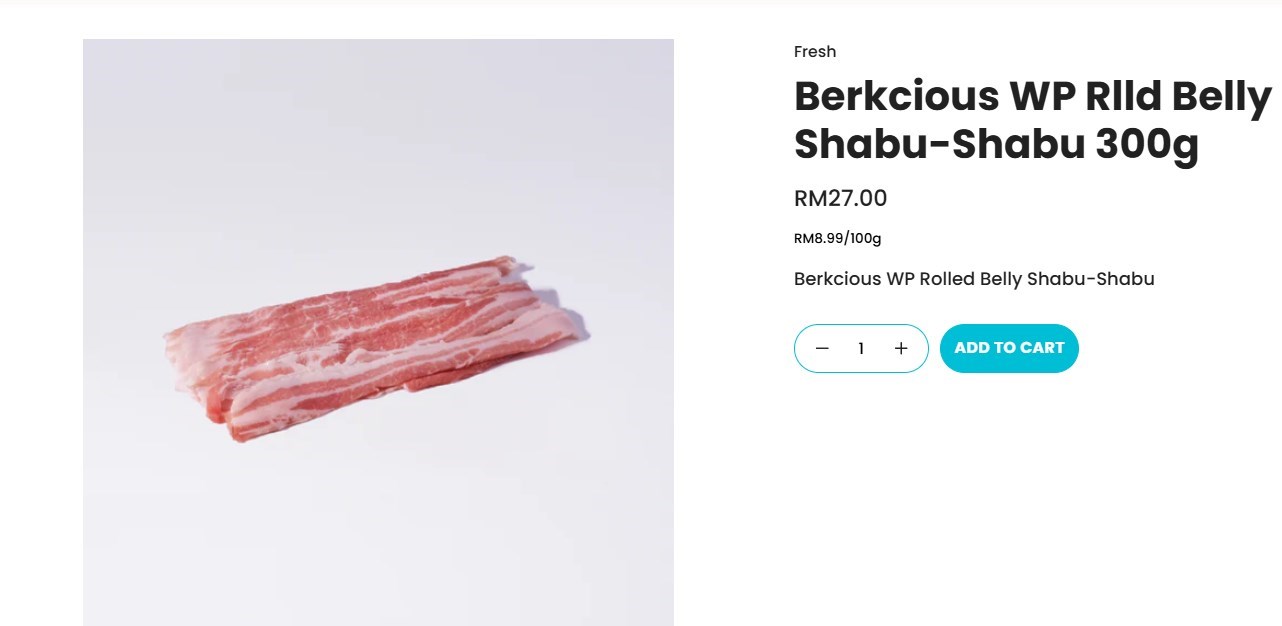Image resolution: width=1282 pixels, height=626 pixels.
Task: Tap the plus sign in quantity stepper
Action: pyautogui.click(x=901, y=348)
